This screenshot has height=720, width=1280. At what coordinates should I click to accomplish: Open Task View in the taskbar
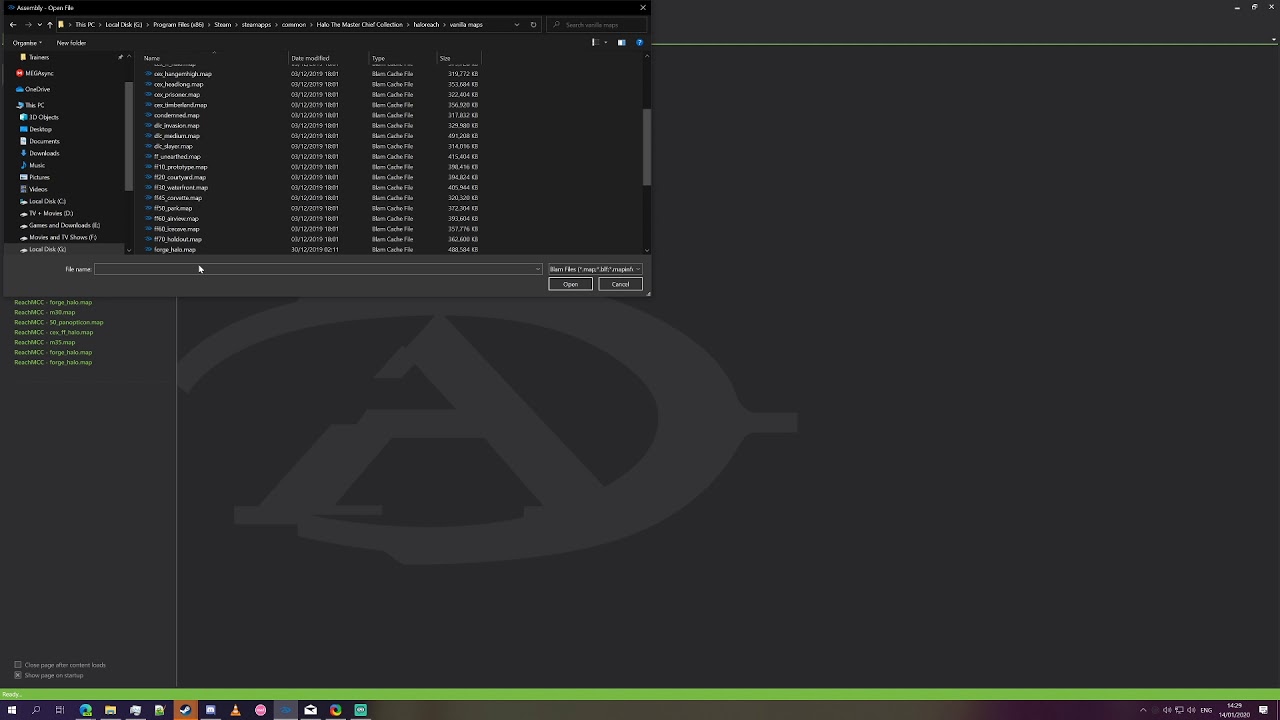pos(60,710)
